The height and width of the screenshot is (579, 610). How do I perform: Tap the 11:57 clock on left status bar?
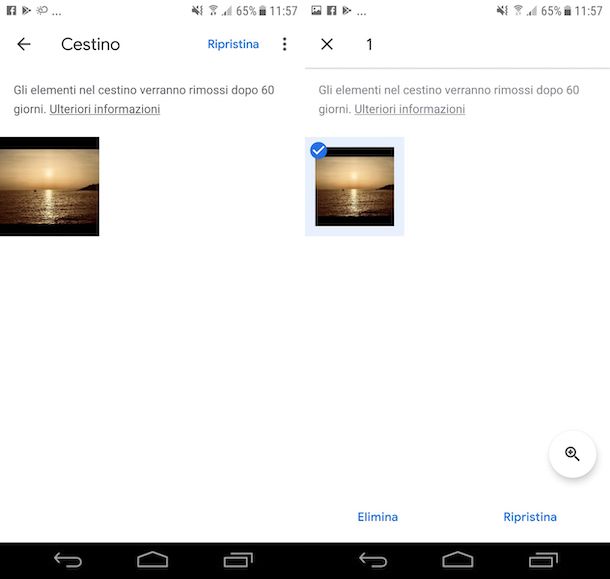(x=283, y=11)
